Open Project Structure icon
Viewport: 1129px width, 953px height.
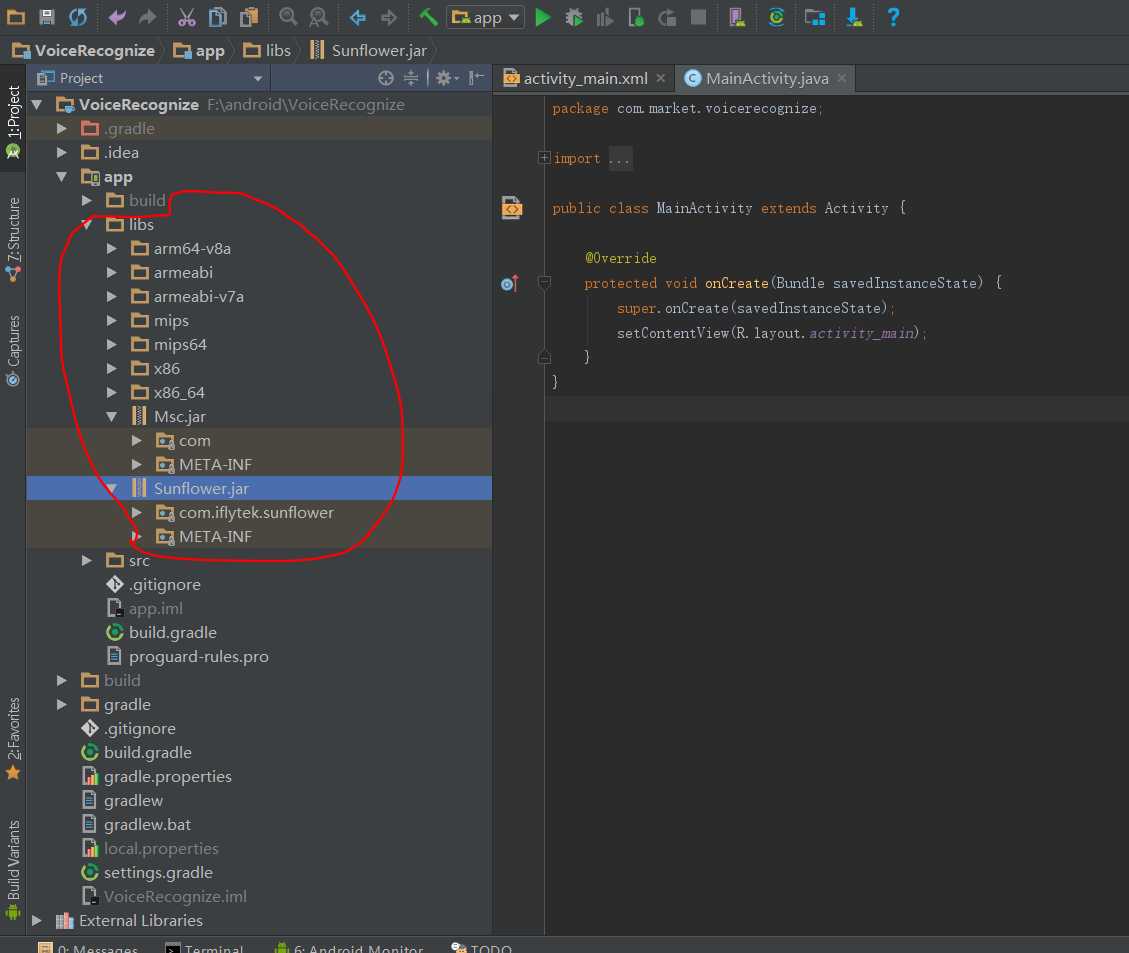815,17
